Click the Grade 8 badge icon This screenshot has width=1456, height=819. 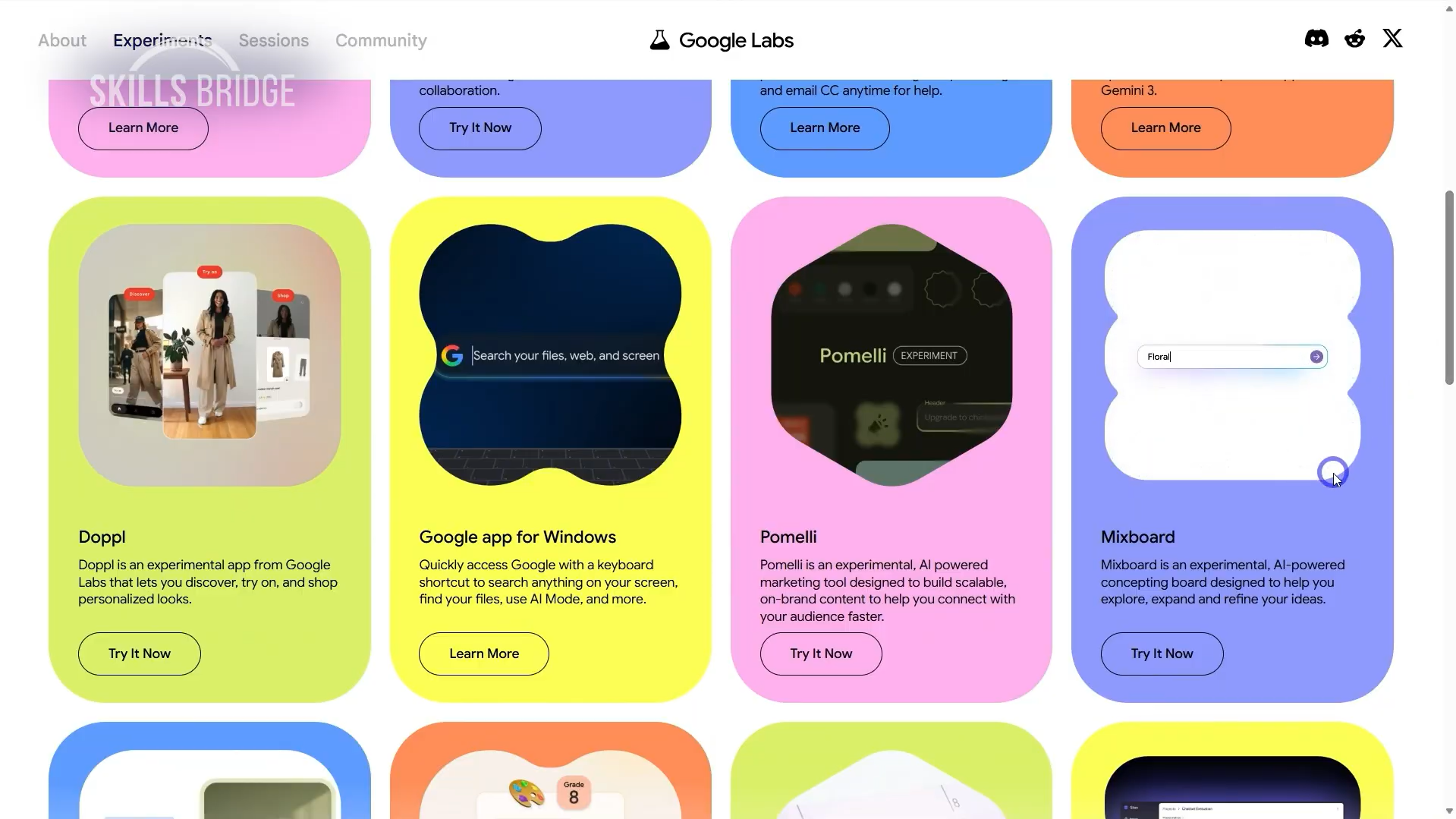click(x=574, y=793)
